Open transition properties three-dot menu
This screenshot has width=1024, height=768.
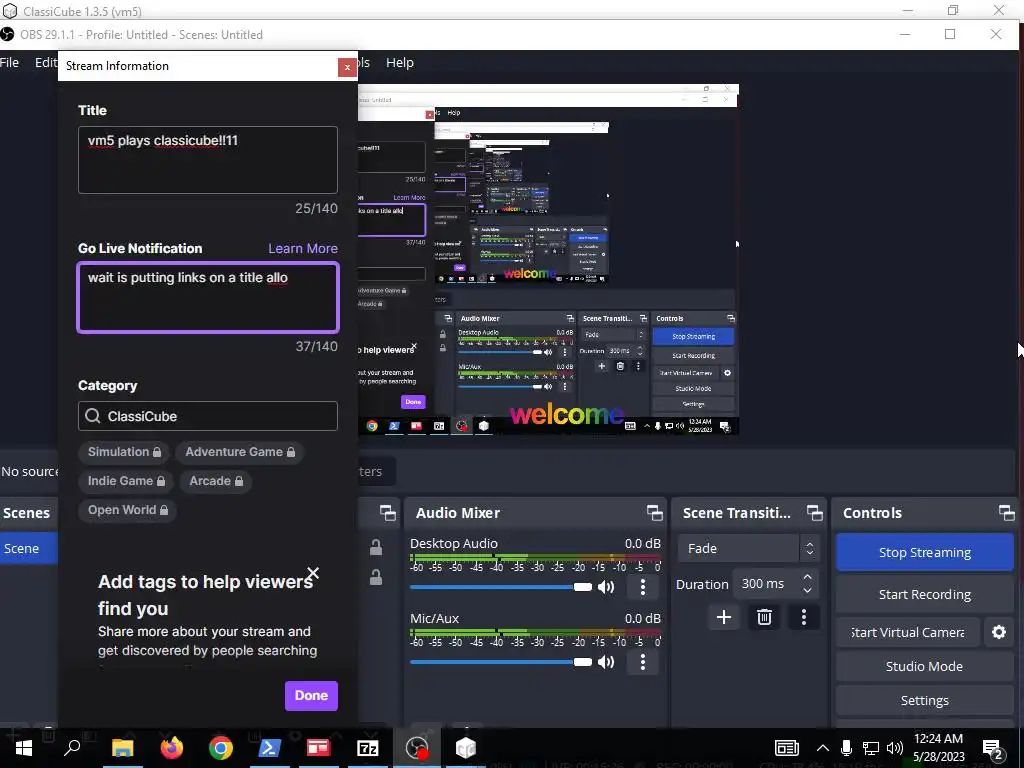coord(804,617)
